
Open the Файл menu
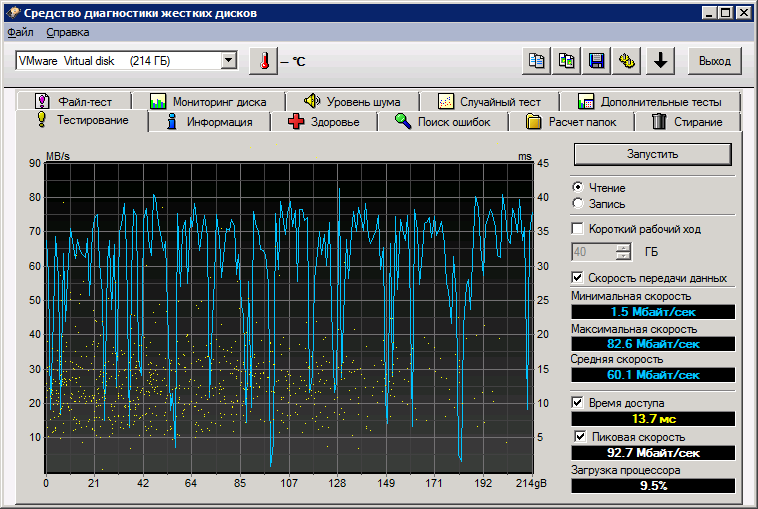(20, 33)
